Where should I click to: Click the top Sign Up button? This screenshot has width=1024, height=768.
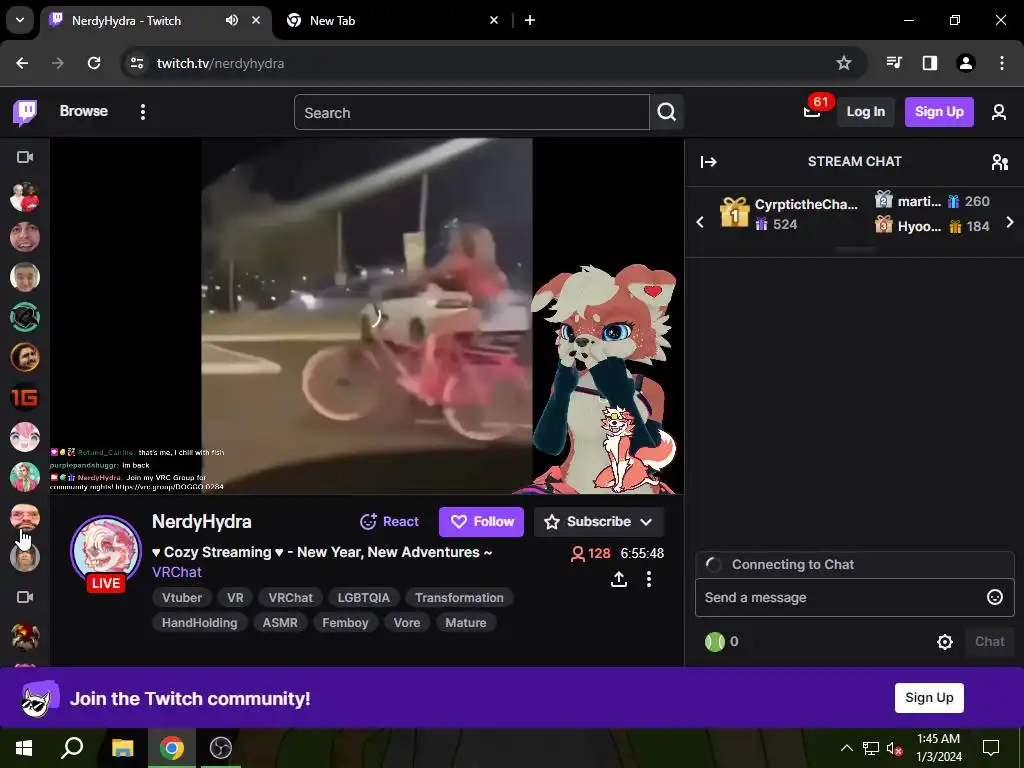pos(939,112)
